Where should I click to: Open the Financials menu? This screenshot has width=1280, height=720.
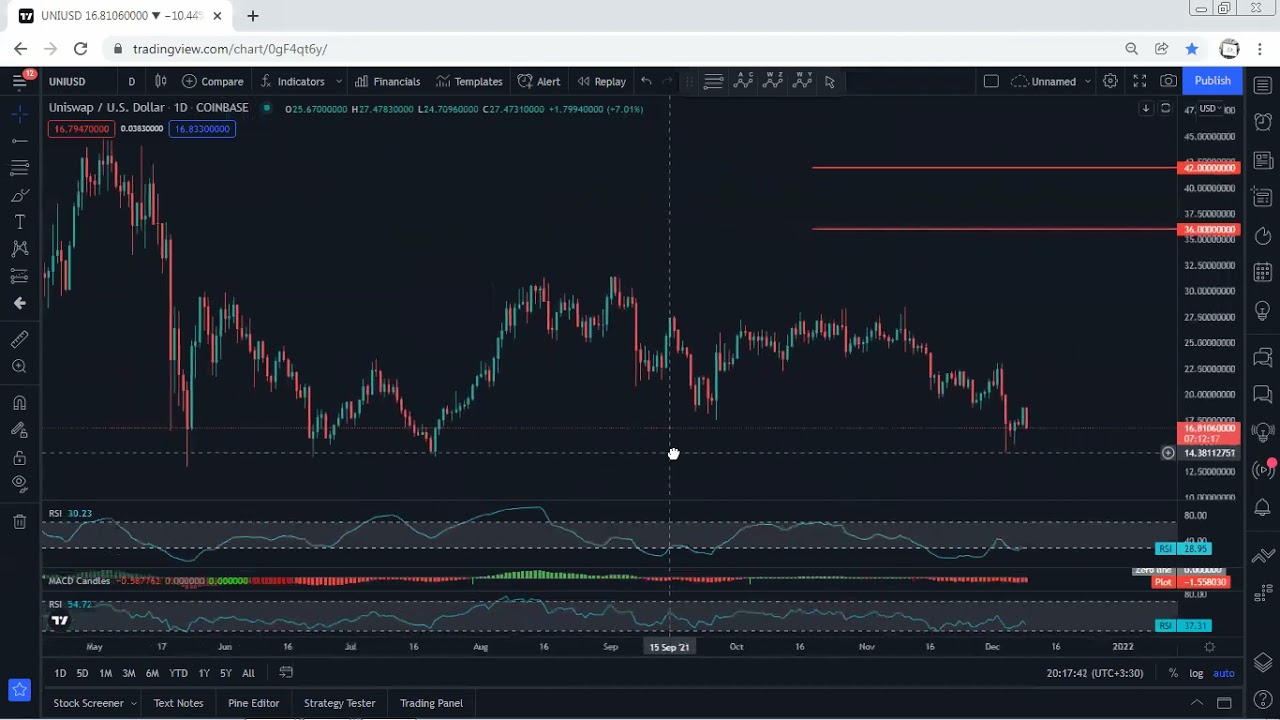(388, 81)
